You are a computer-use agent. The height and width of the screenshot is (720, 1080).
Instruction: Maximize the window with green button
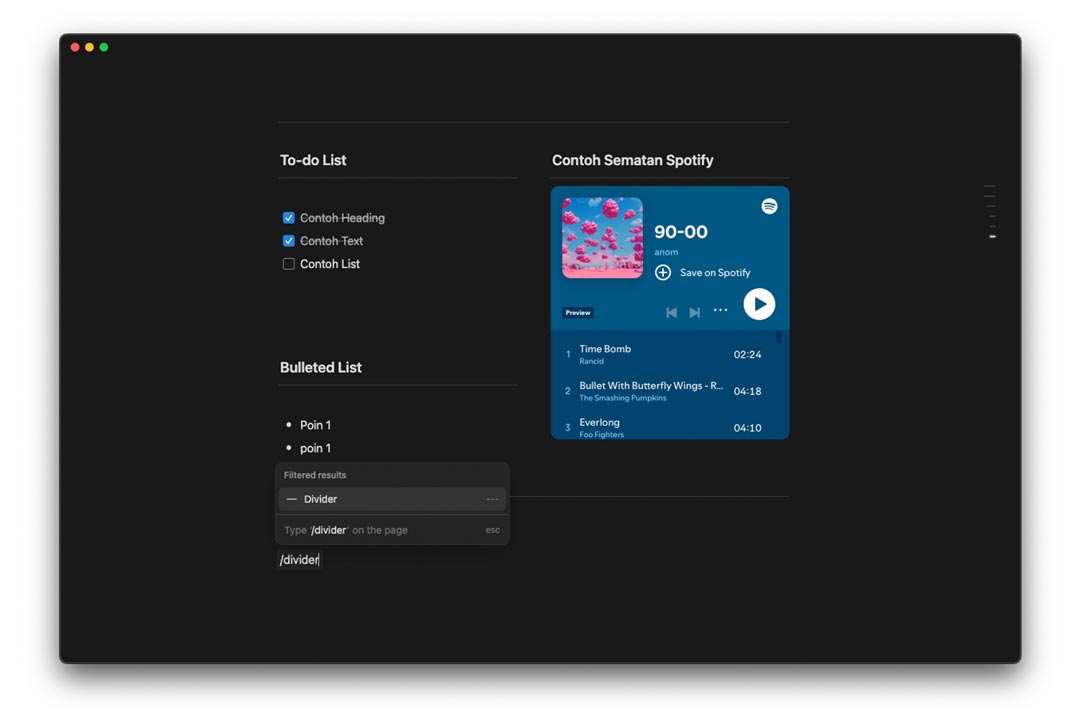point(104,48)
